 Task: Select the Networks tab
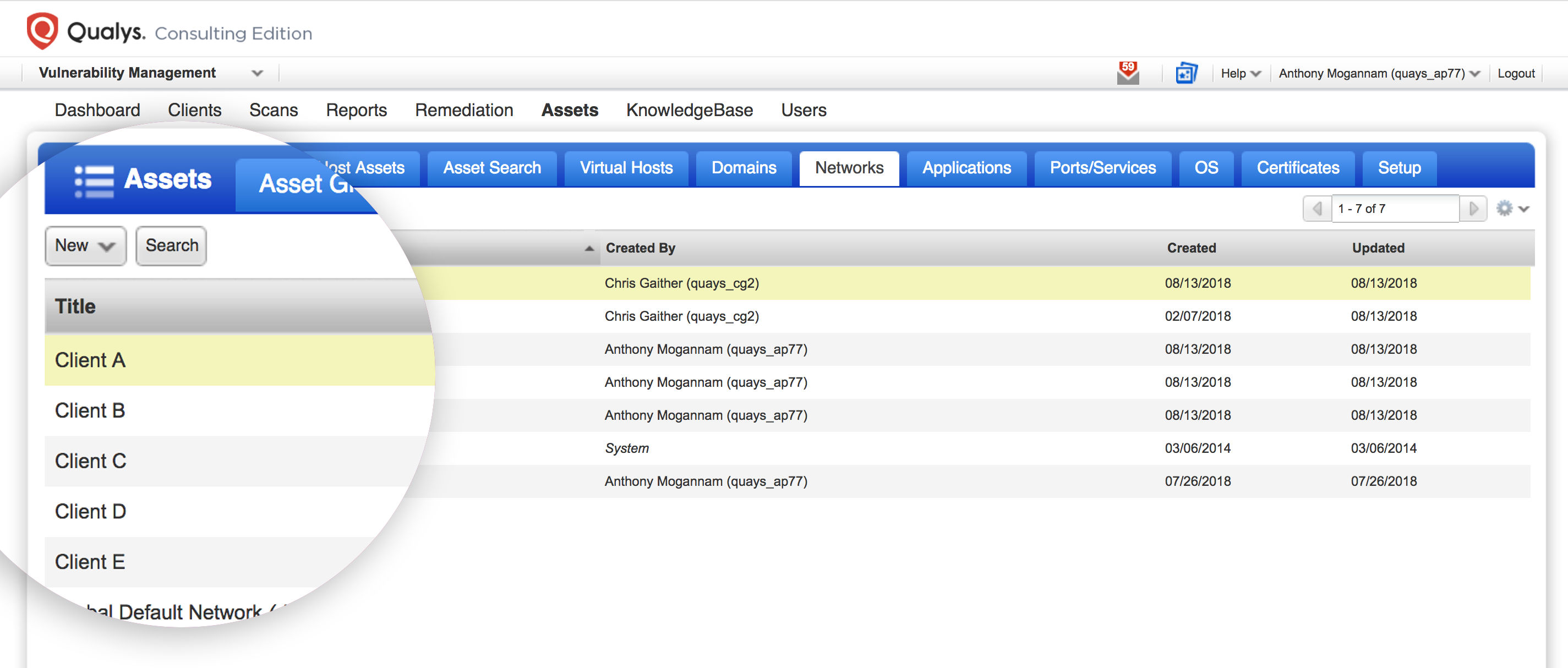coord(849,168)
